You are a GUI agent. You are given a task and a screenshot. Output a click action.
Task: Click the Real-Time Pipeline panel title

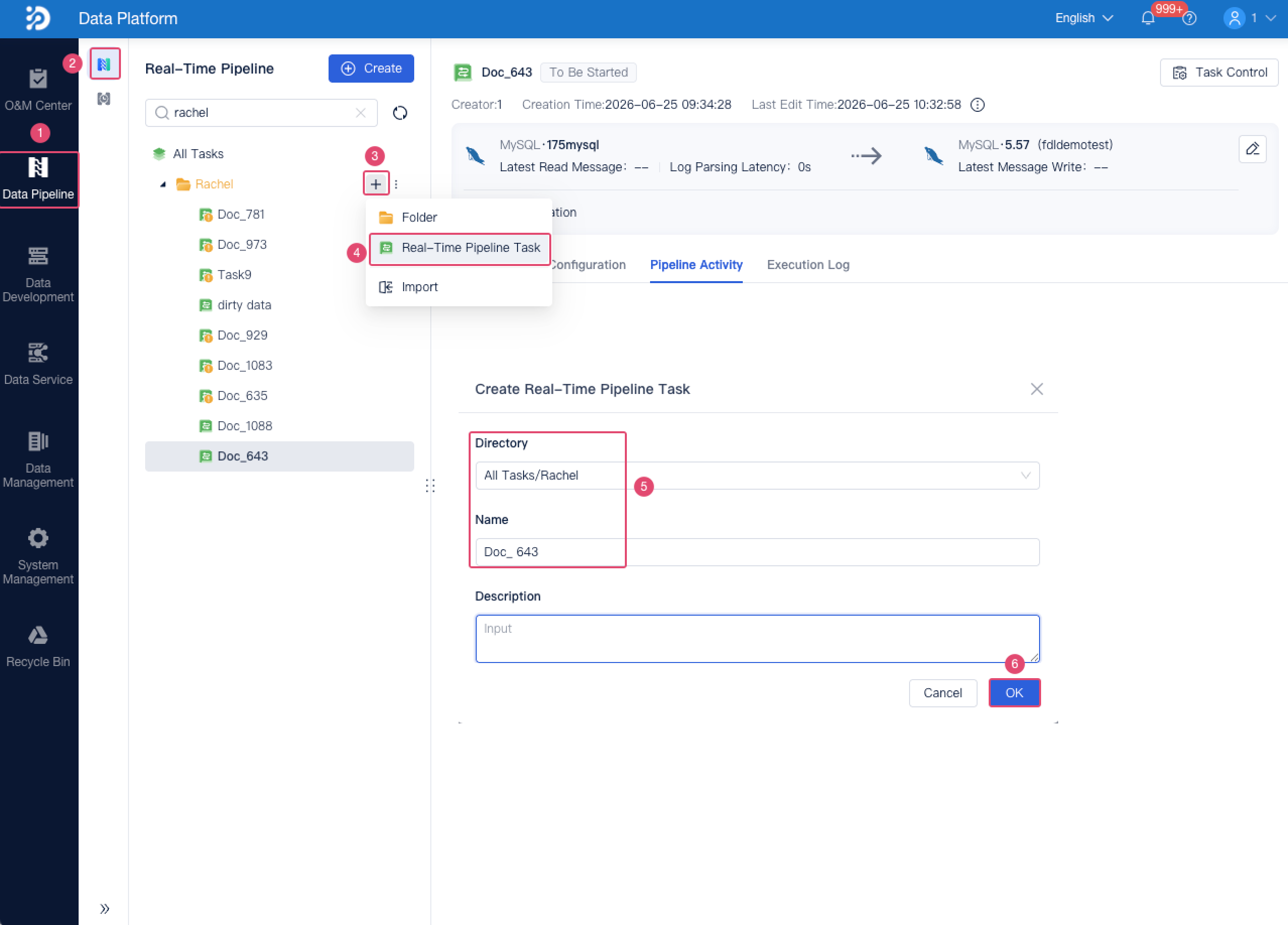tap(209, 69)
